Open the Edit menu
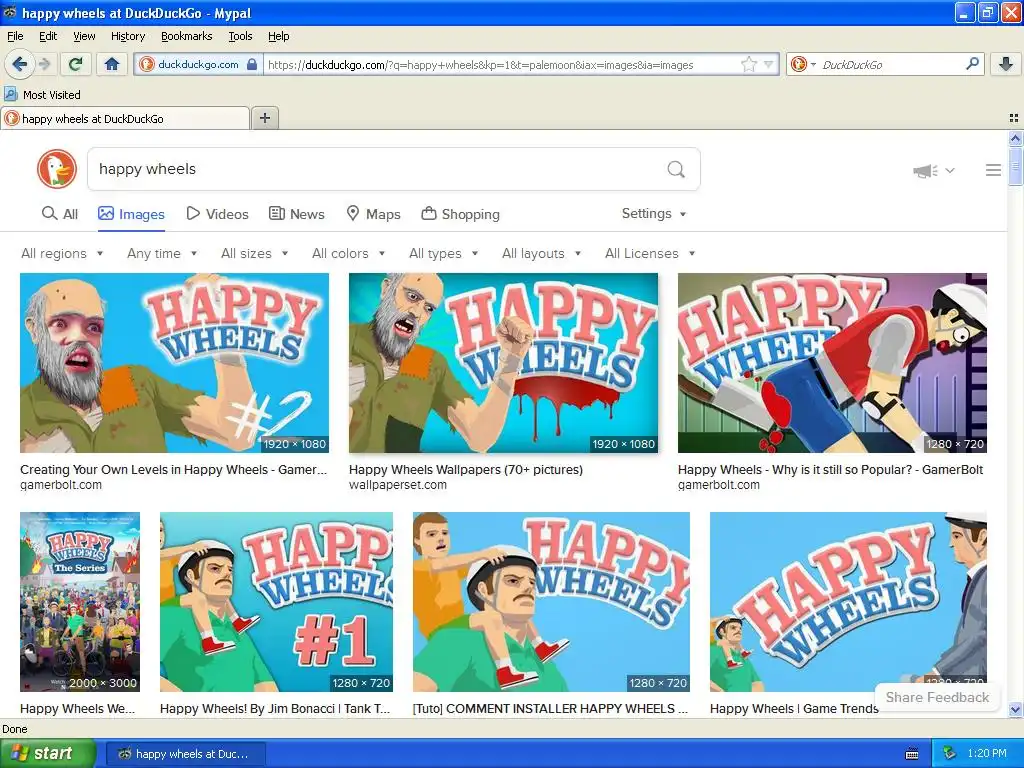The width and height of the screenshot is (1024, 768). click(x=48, y=36)
